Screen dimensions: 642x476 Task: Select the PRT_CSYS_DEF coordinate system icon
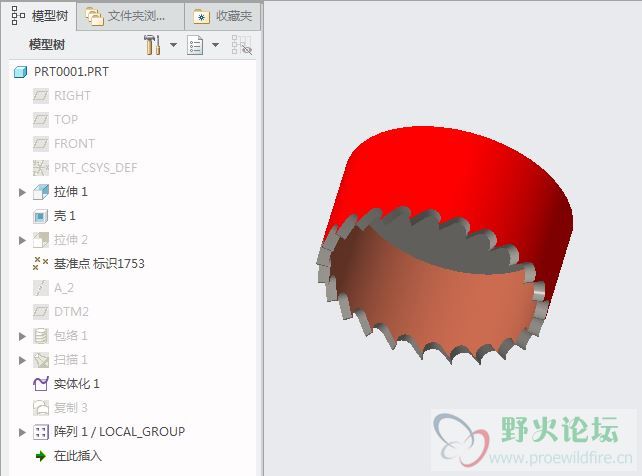pos(41,168)
